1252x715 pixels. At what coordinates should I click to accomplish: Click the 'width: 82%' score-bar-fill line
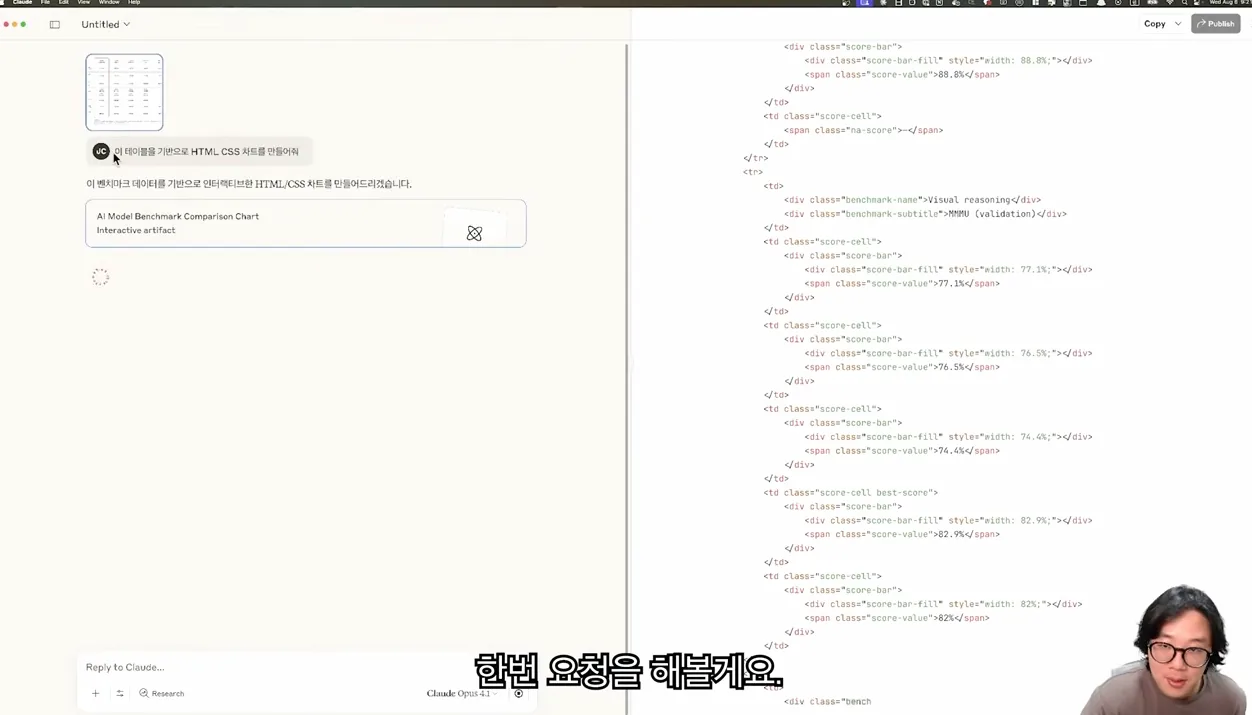943,605
